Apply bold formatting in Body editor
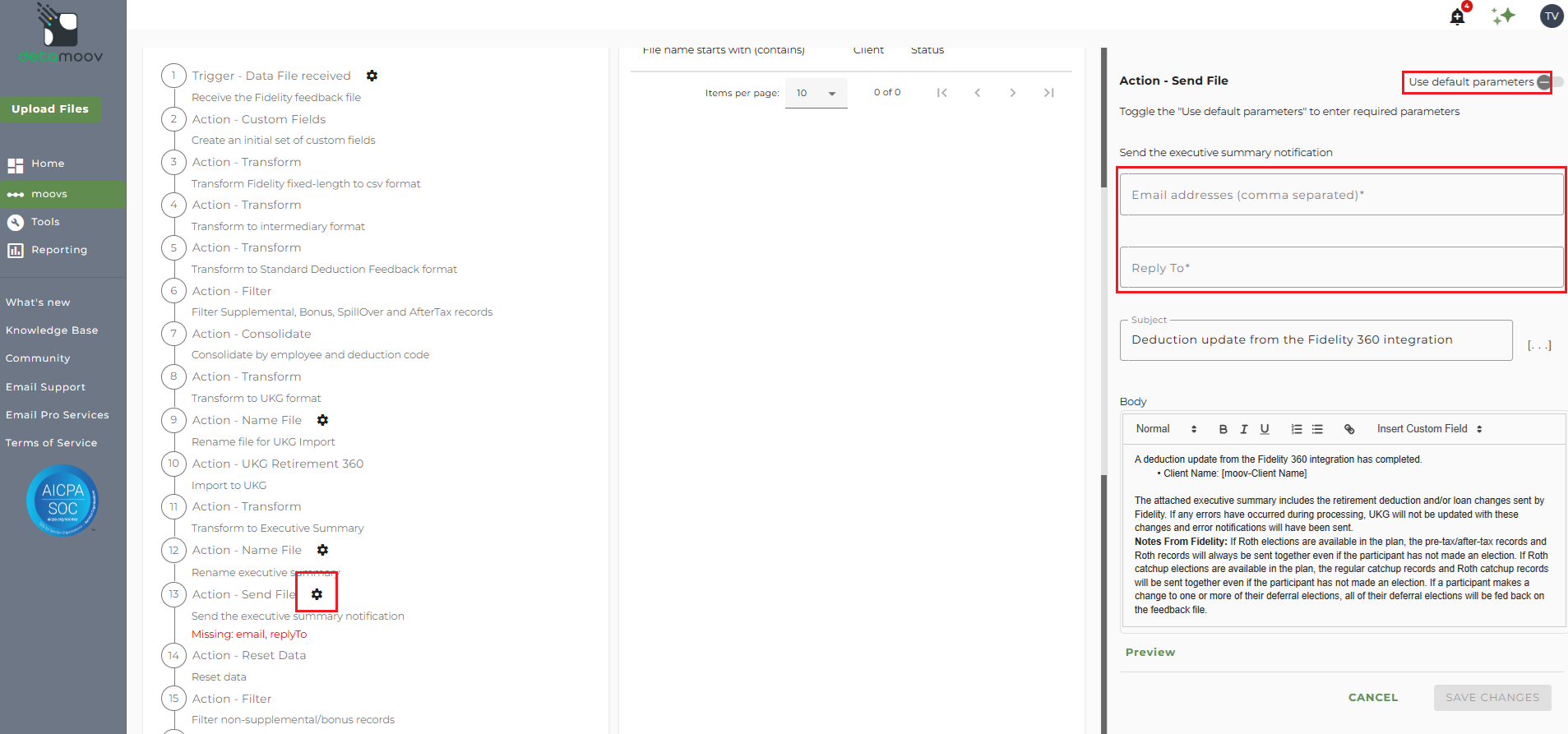Viewport: 1568px width, 734px height. click(x=1223, y=429)
